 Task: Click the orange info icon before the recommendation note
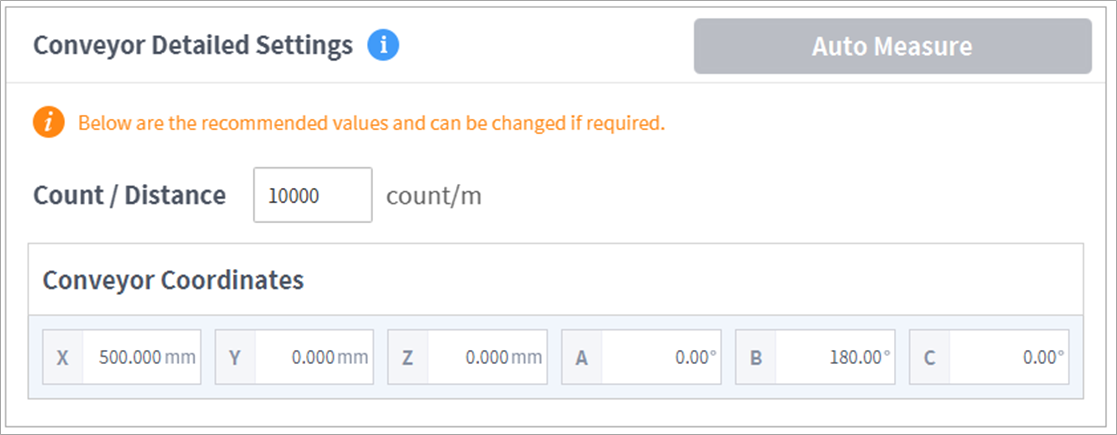(48, 124)
